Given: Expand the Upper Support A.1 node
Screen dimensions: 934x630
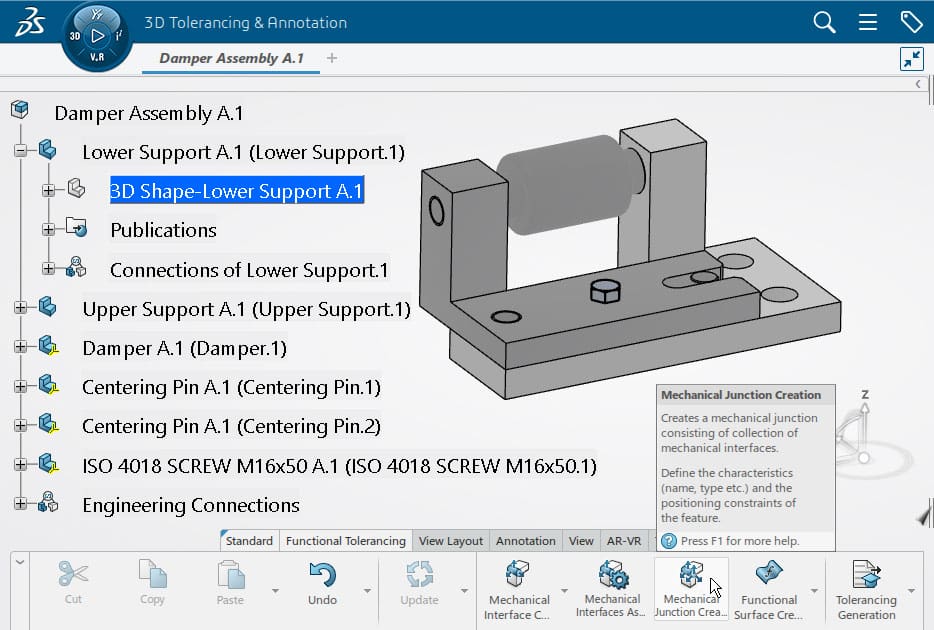Looking at the screenshot, I should (21, 308).
